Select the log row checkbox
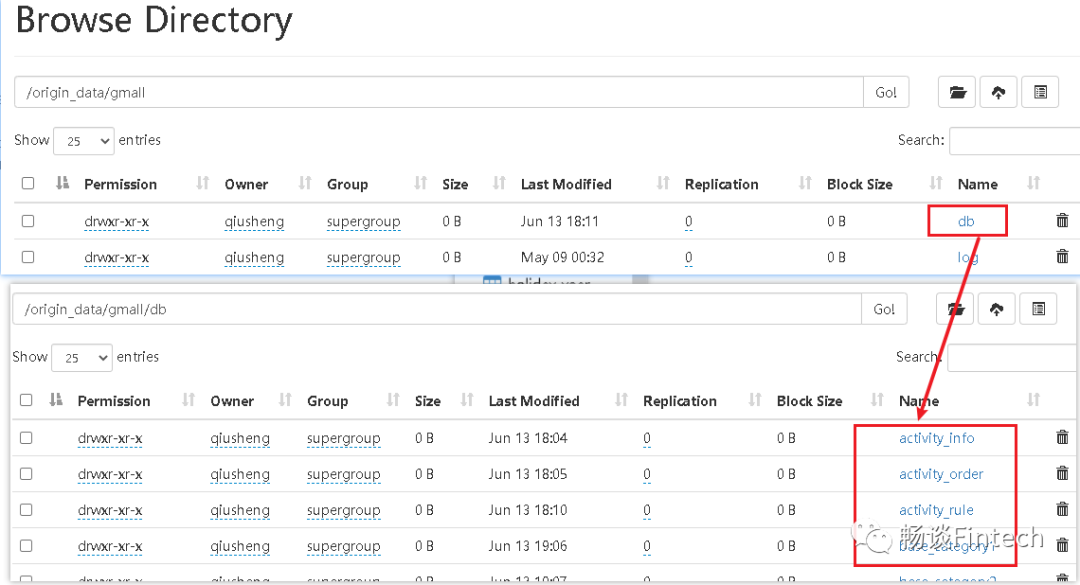The width and height of the screenshot is (1080, 585). coord(28,257)
